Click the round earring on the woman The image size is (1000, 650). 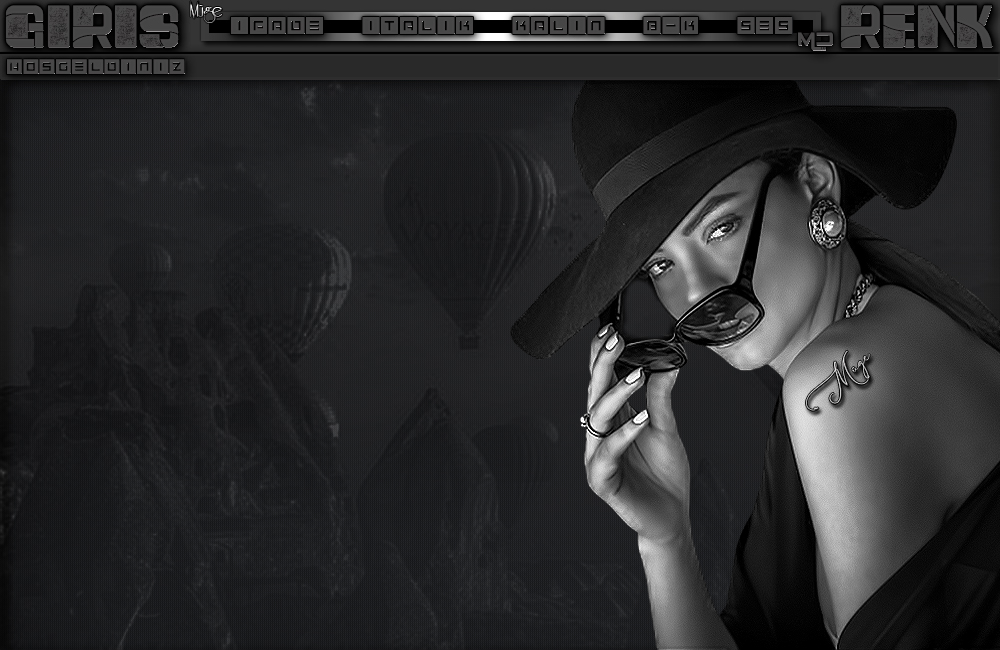(827, 222)
